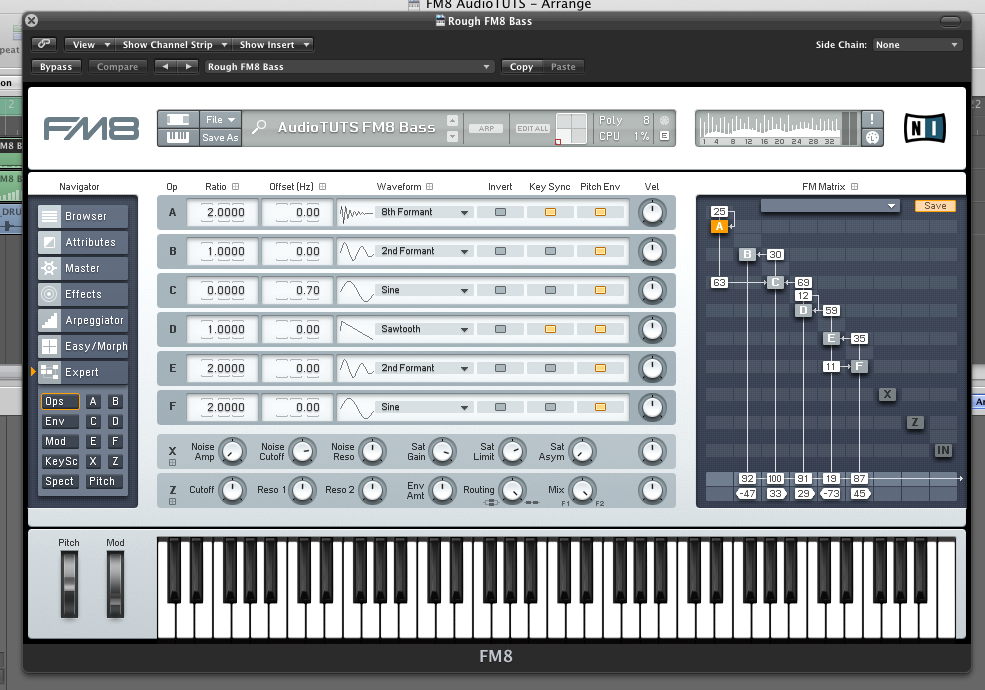Open the Easy/Morph navigator page

[83, 346]
